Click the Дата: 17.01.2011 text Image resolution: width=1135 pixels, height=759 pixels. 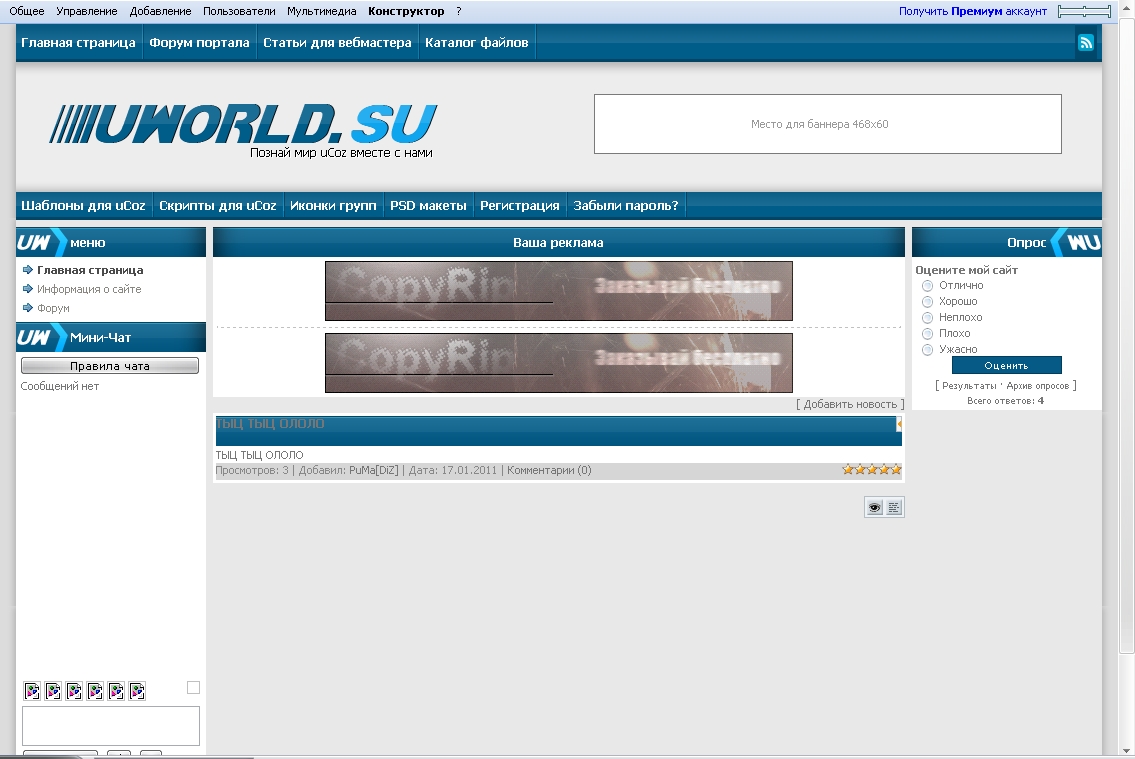tap(452, 470)
